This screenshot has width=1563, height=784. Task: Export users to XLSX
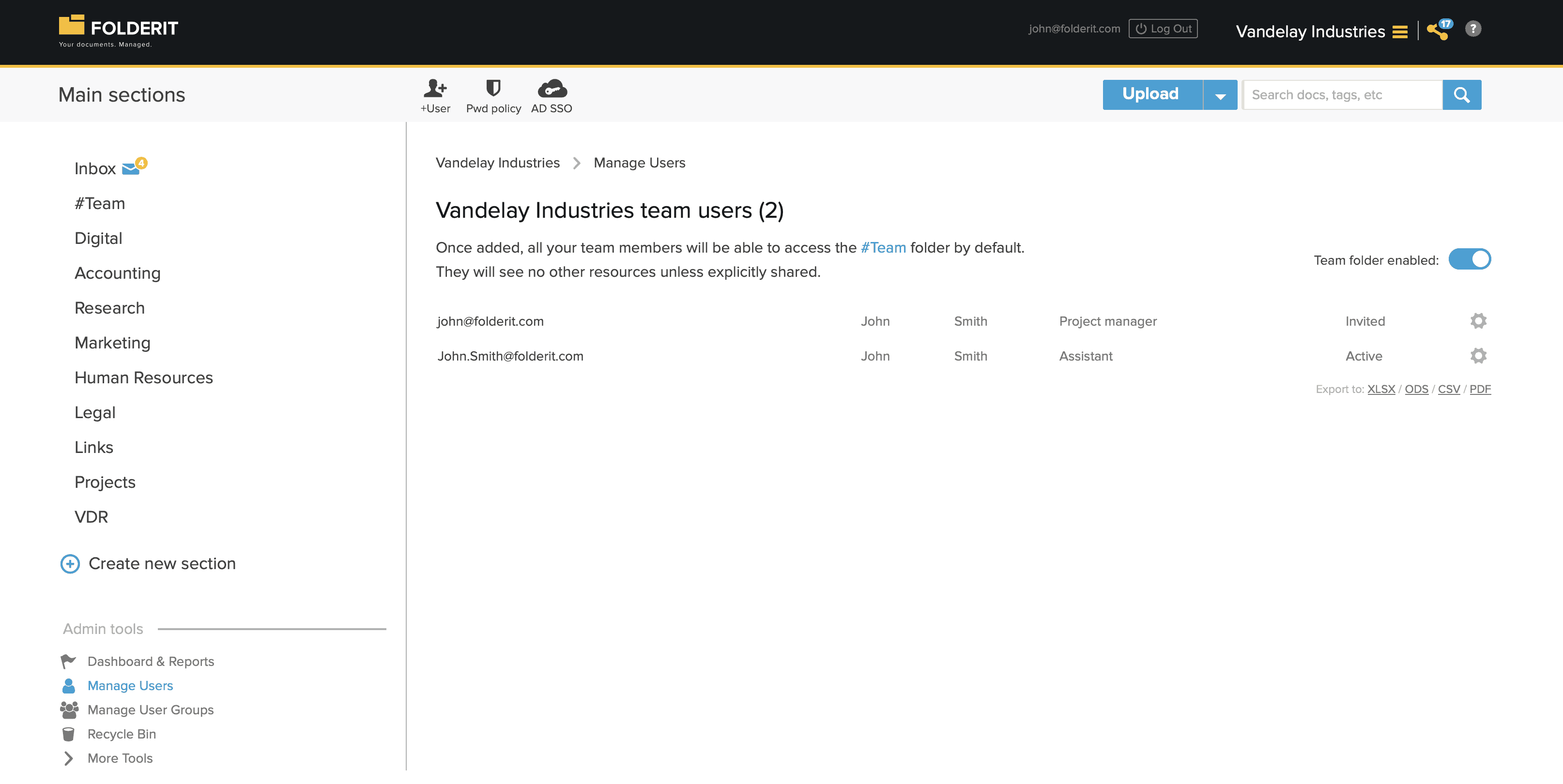1381,389
